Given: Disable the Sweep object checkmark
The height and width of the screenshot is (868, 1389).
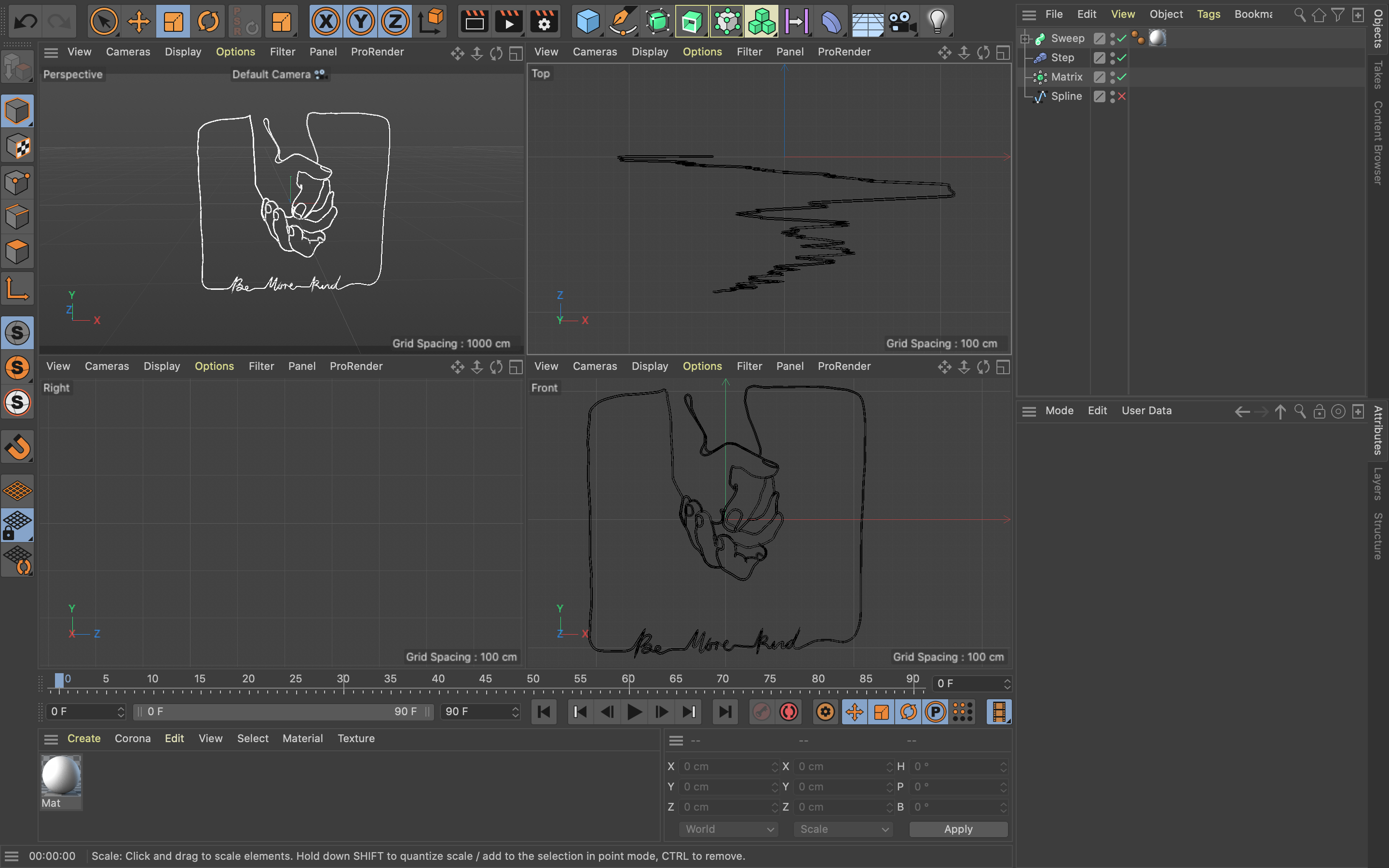Looking at the screenshot, I should pos(1121,39).
